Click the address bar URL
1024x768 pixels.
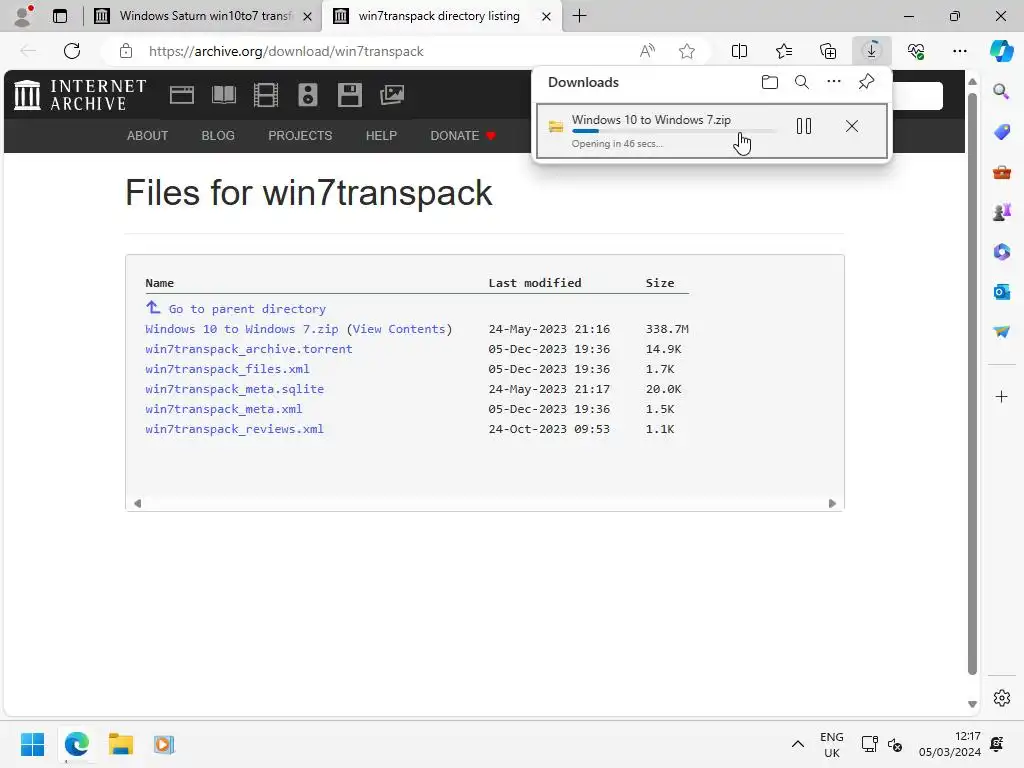(x=286, y=51)
